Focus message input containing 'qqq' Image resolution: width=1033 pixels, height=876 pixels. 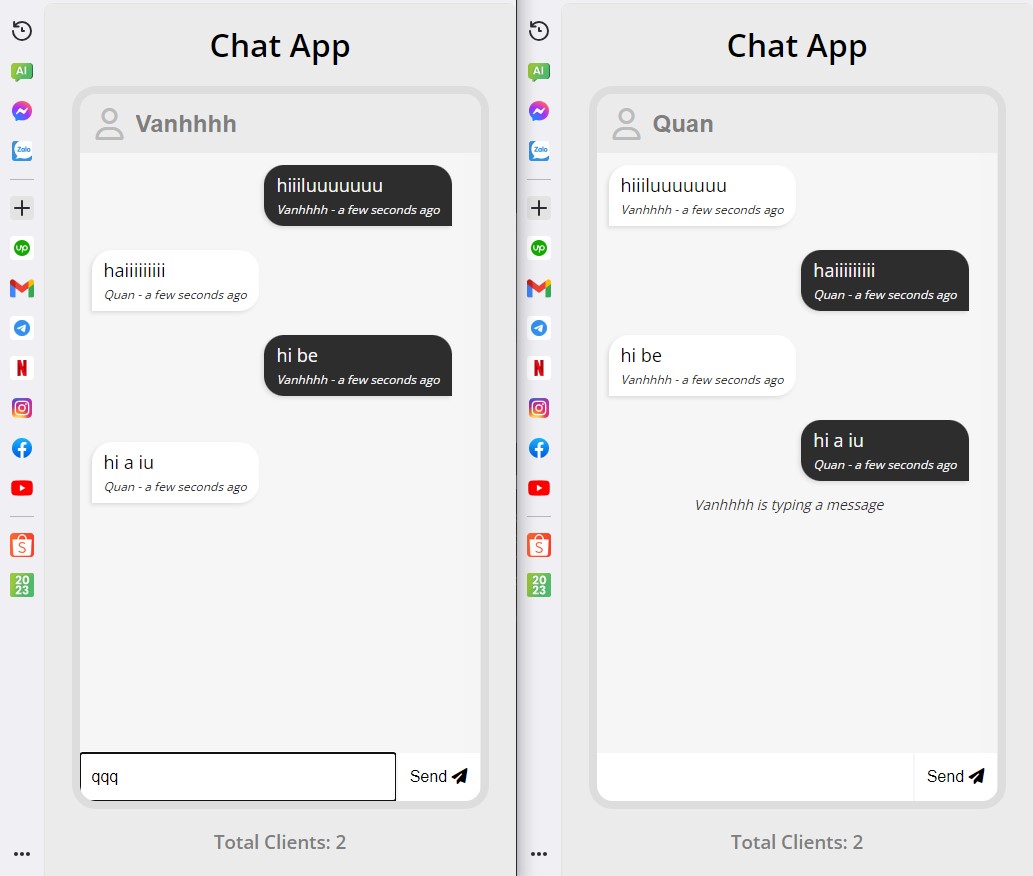pos(238,777)
